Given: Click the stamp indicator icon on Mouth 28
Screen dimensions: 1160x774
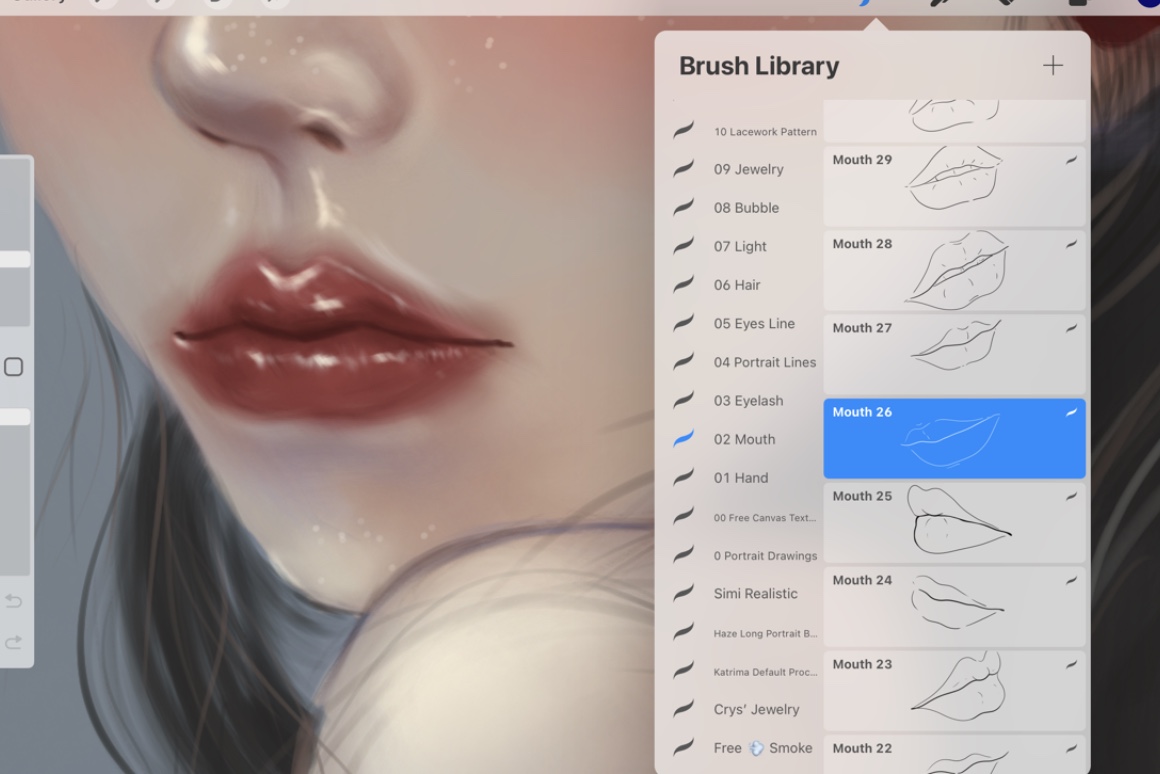Looking at the screenshot, I should [x=1071, y=244].
